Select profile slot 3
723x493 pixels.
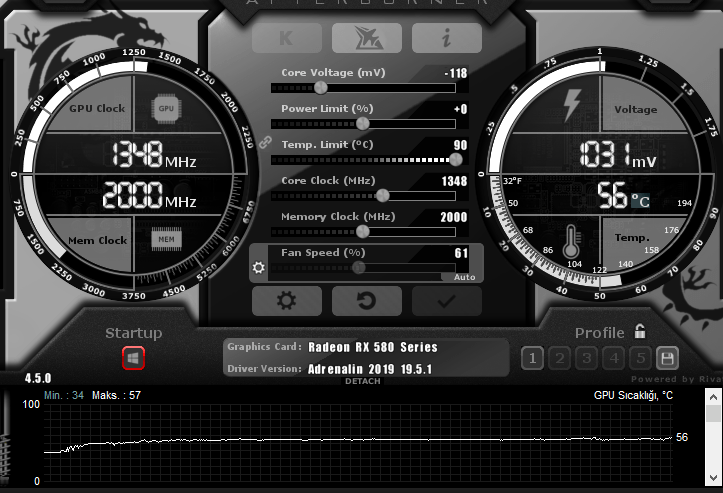pos(587,358)
